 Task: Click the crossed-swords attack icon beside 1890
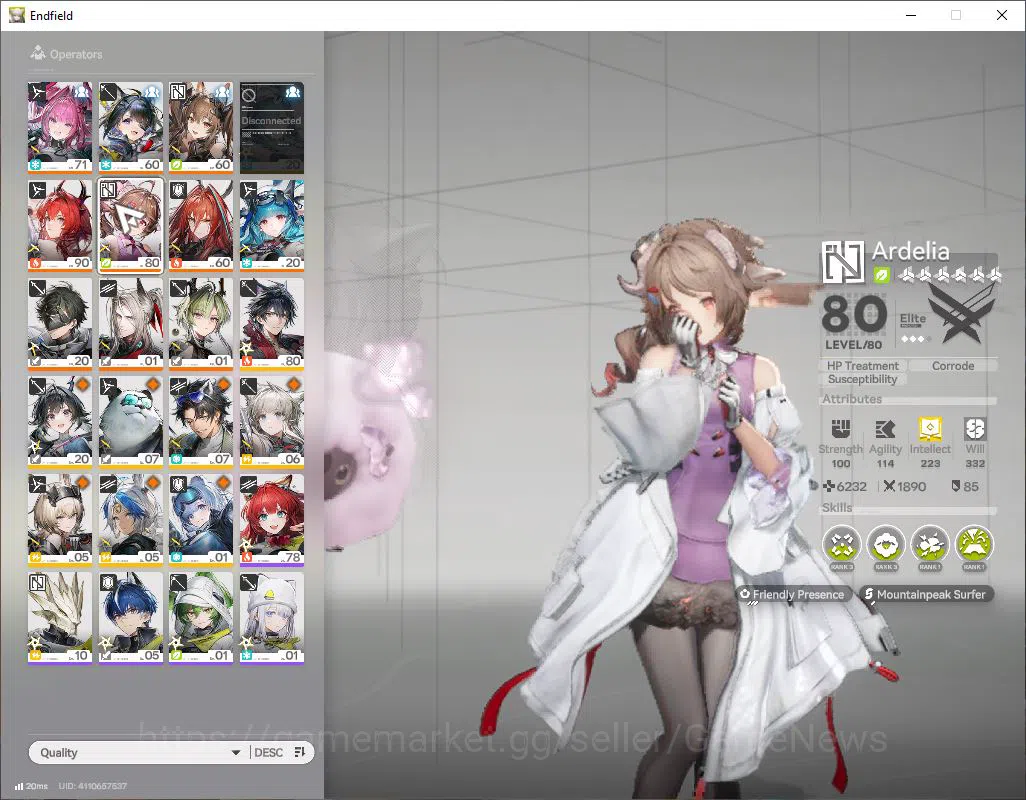tap(889, 486)
